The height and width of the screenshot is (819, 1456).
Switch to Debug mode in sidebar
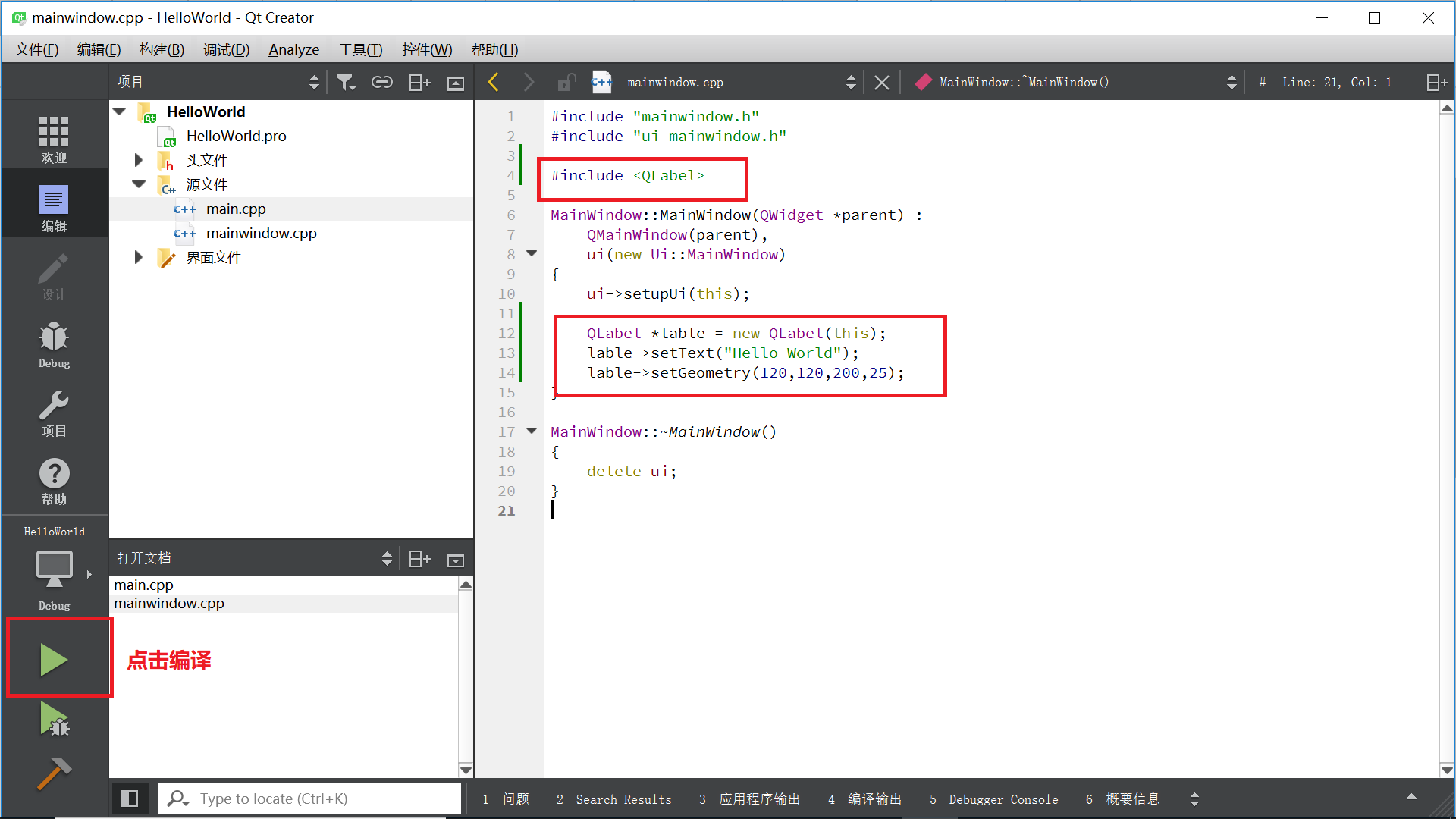click(x=54, y=345)
